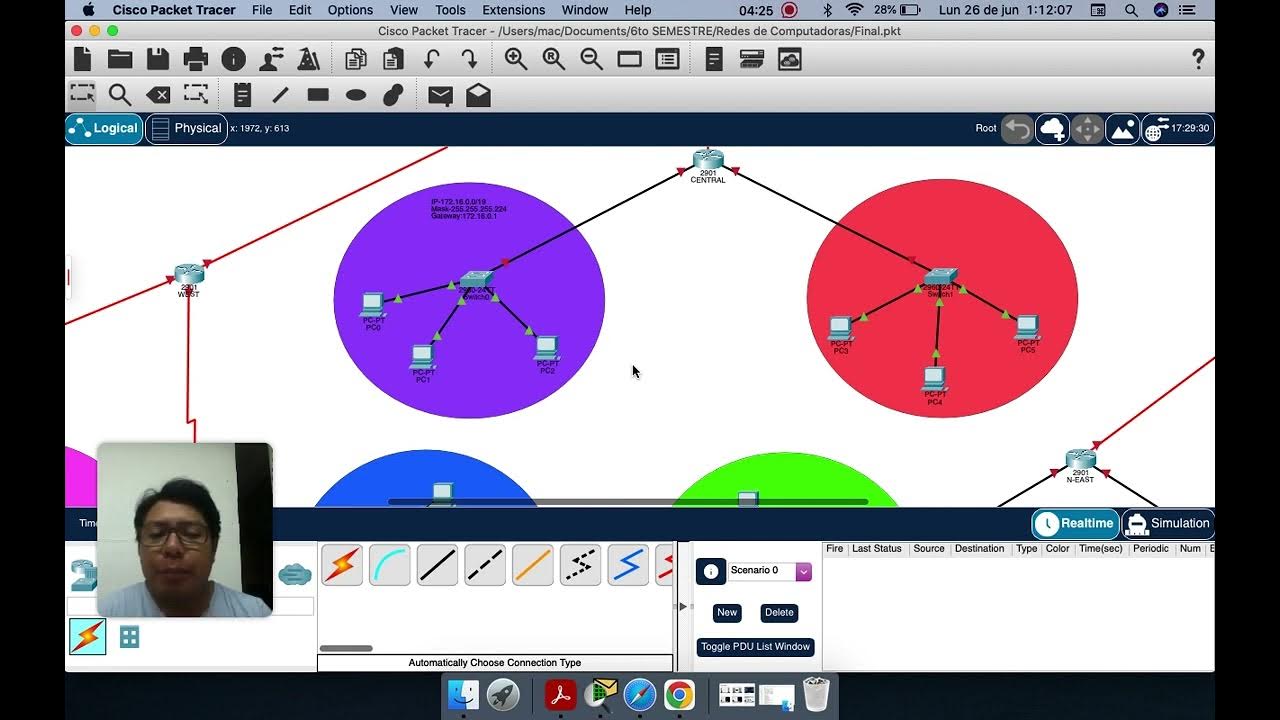Activate the Delete tool
This screenshot has width=1280, height=720.
[158, 95]
